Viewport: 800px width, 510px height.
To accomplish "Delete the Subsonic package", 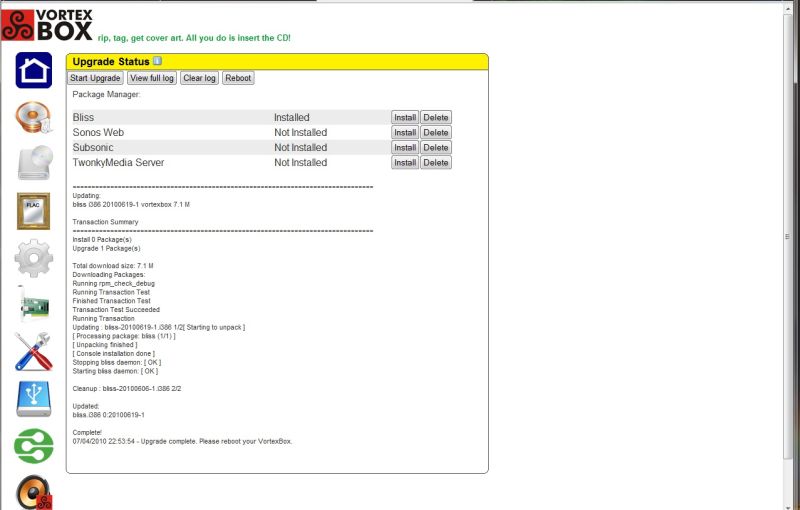I will point(436,147).
